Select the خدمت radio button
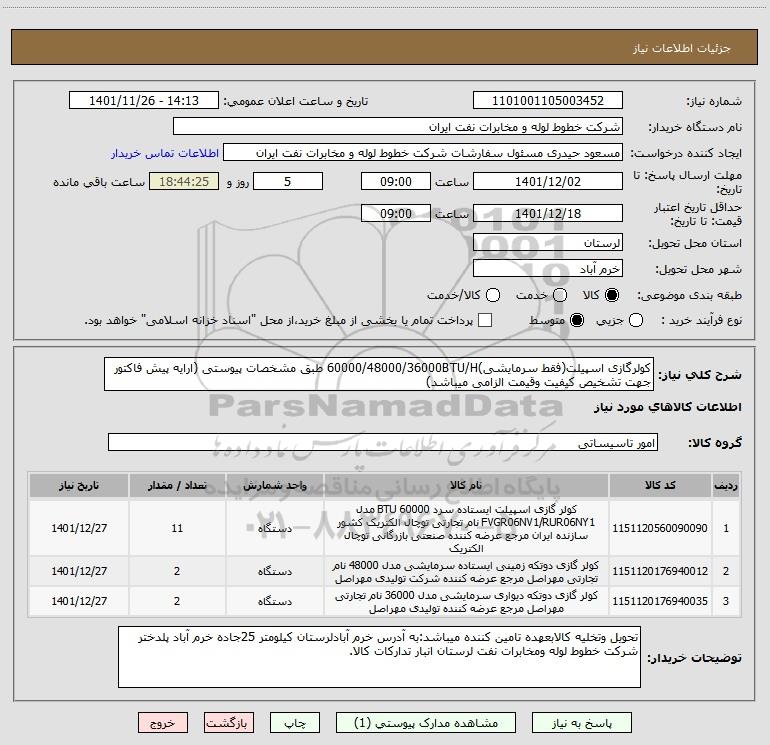 (560, 295)
